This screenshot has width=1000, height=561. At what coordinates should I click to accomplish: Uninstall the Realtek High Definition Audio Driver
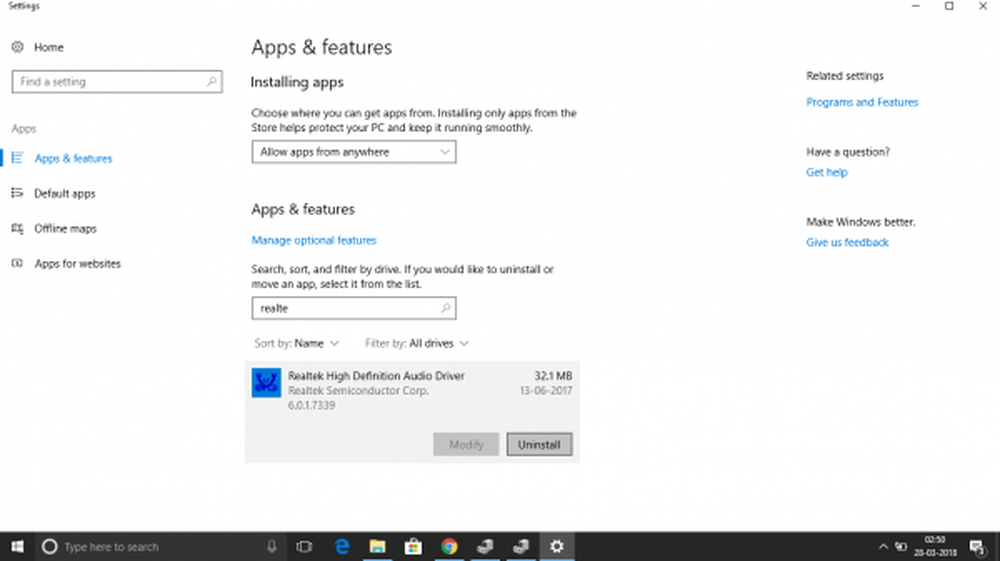tap(539, 444)
